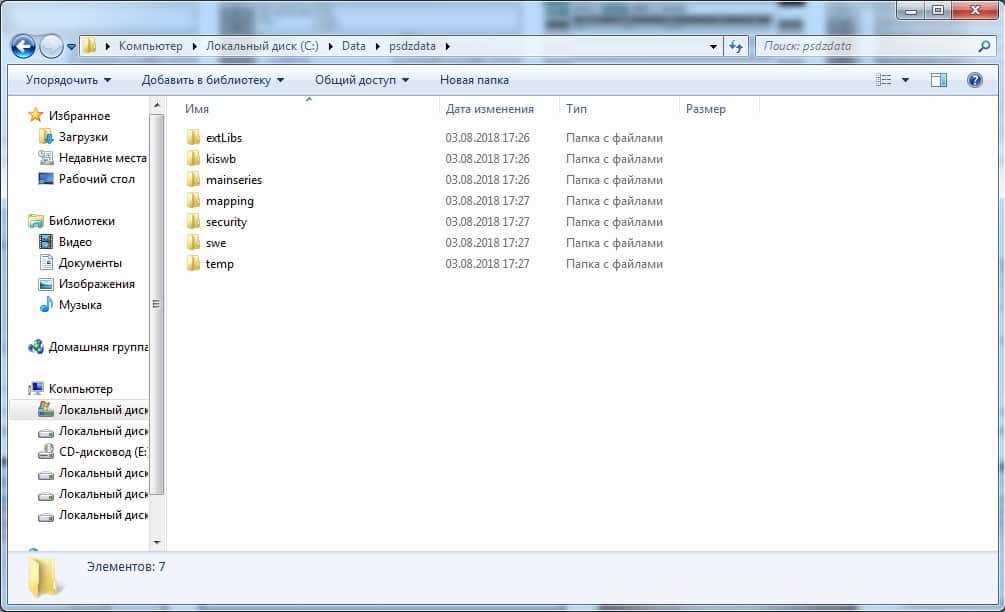Viewport: 1005px width, 612px height.
Task: Select the security folder icon
Action: point(193,222)
